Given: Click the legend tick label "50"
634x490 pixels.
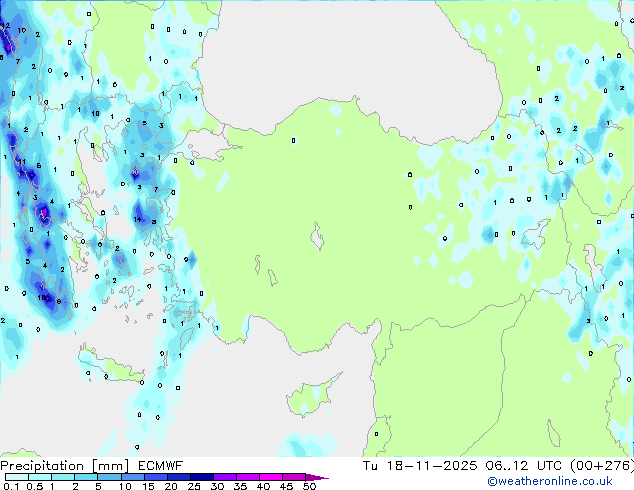Looking at the screenshot, I should tap(309, 486).
